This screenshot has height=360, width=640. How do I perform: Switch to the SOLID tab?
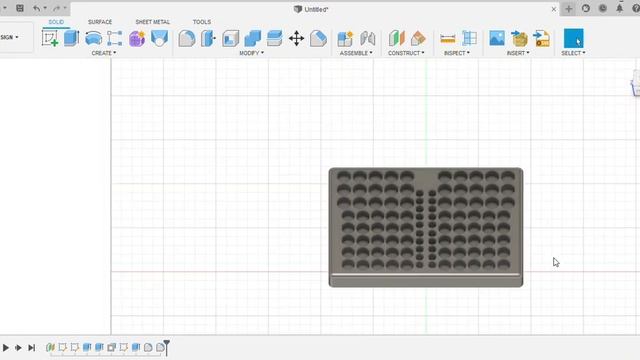pos(56,22)
